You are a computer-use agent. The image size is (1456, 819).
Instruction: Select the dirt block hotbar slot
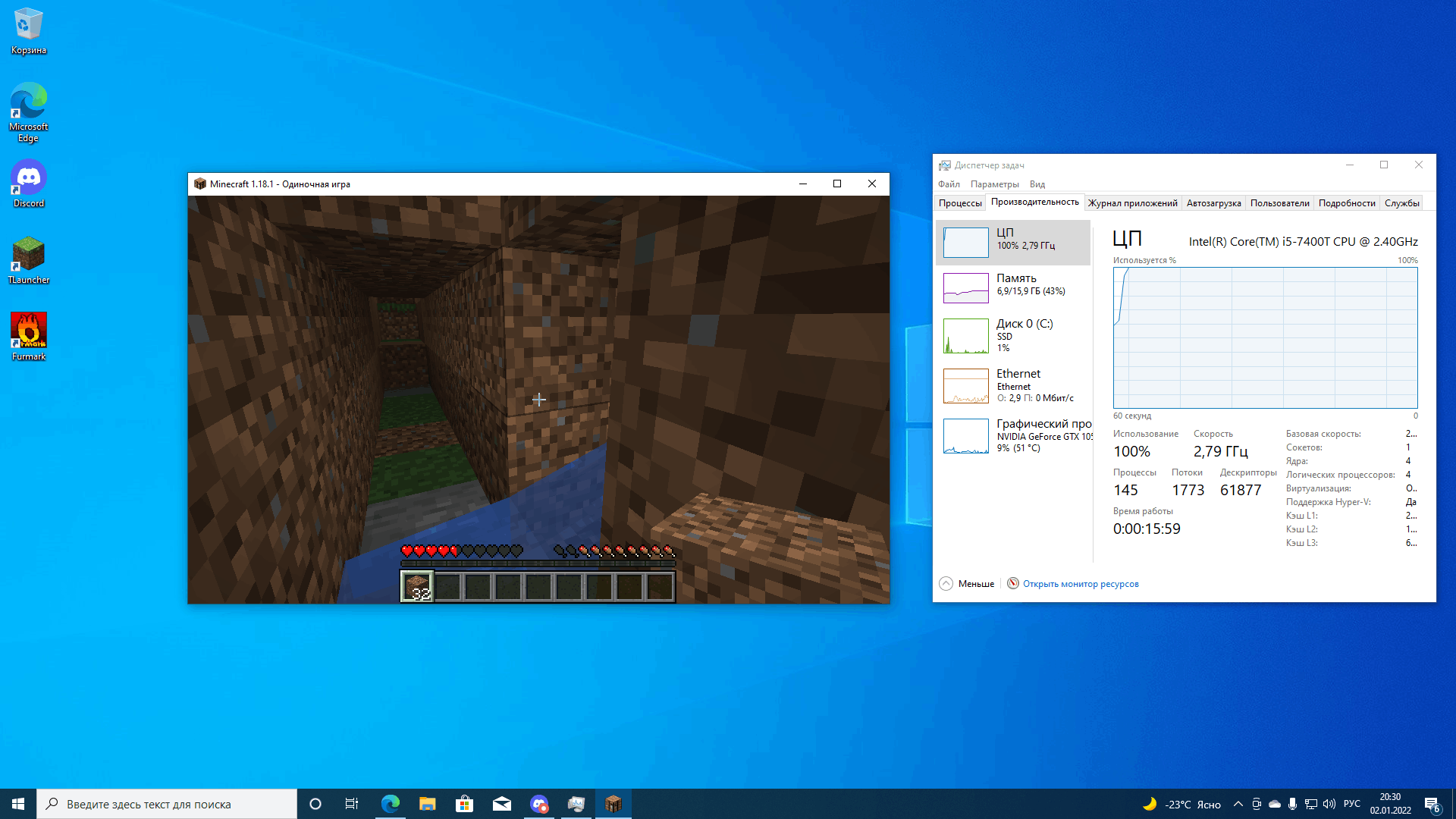click(418, 586)
